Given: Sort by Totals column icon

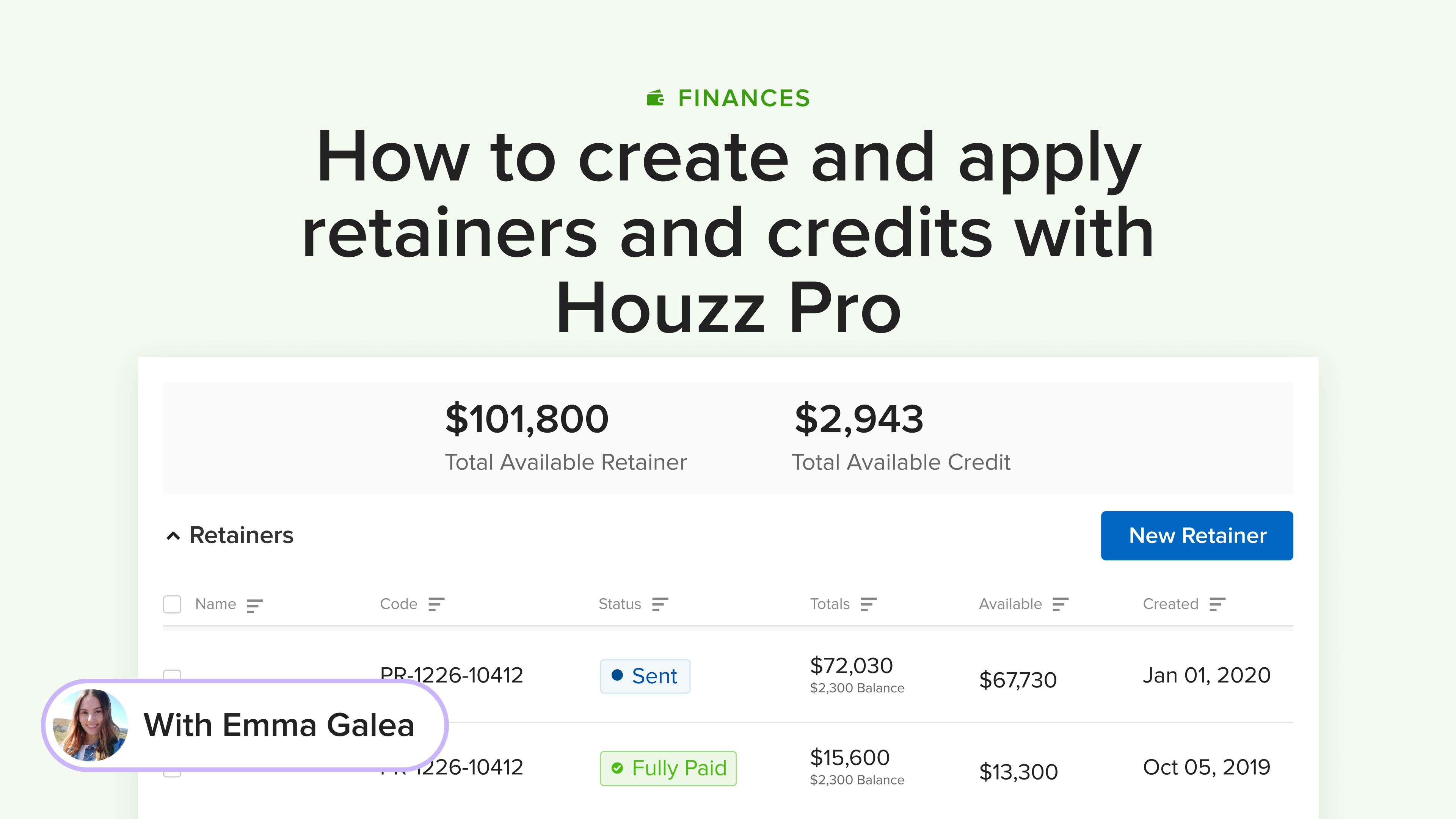Looking at the screenshot, I should (x=868, y=604).
